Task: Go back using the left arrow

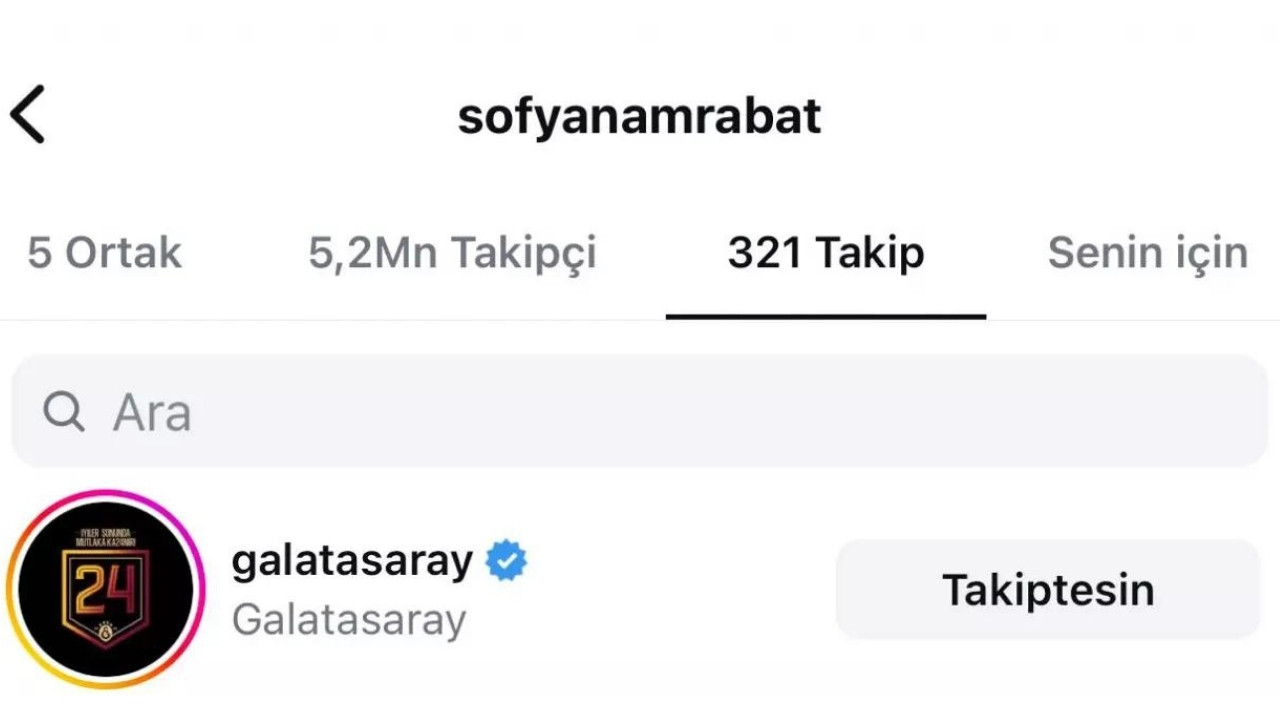Action: click(28, 114)
